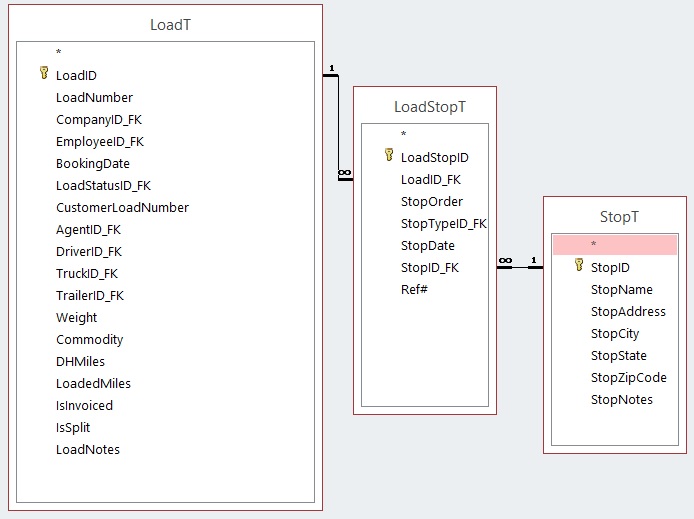Click the Ref# field in LoadStopT
The height and width of the screenshot is (519, 694).
coord(414,289)
